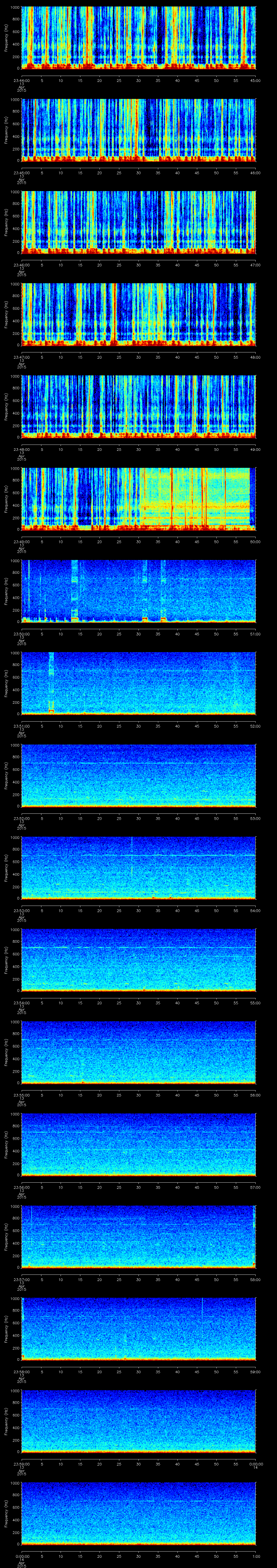Click 'Frequency (Hz)' axis label of 23:50:00 panel

[6, 591]
